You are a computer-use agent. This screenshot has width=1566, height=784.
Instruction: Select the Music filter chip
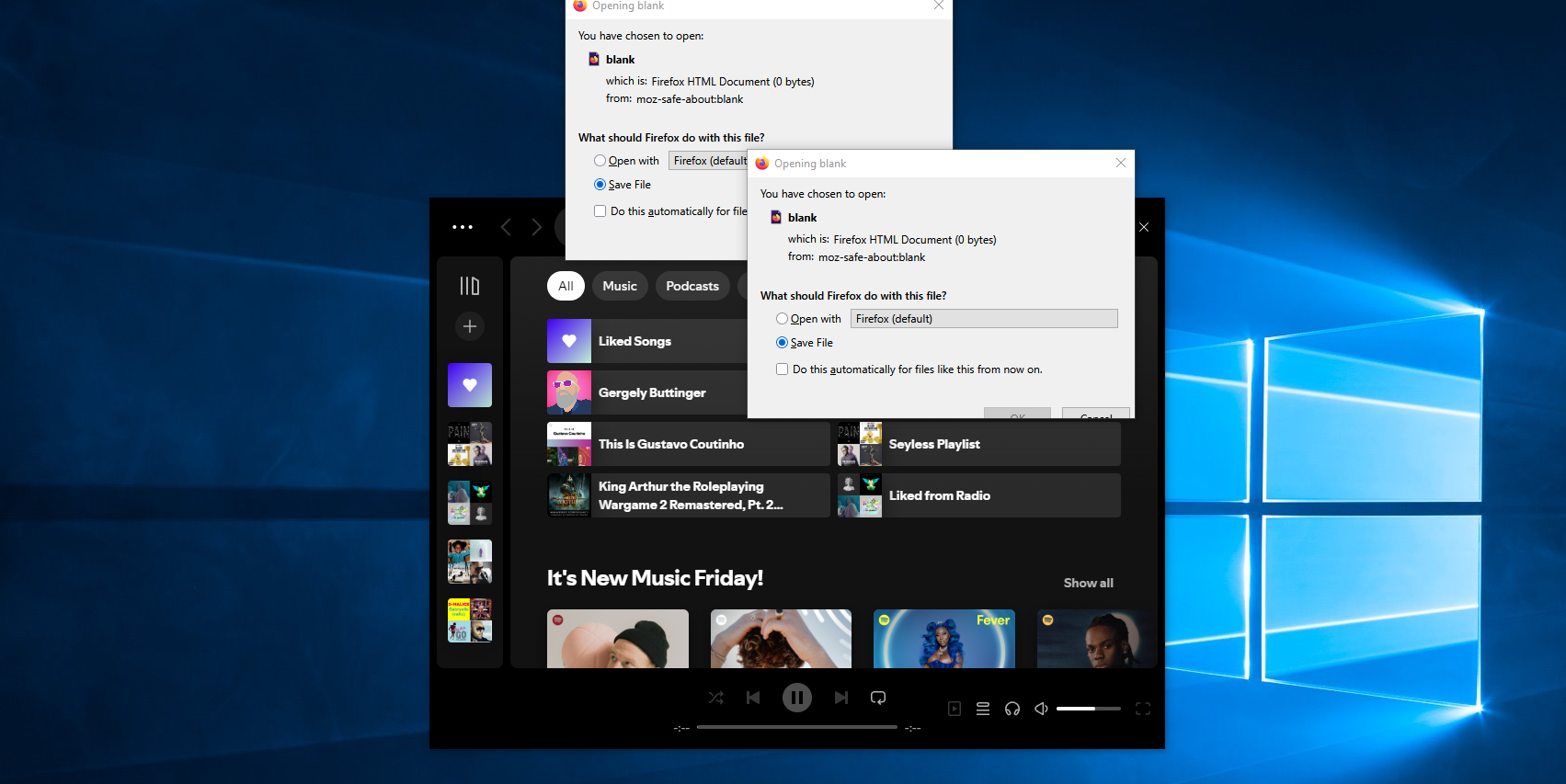(x=620, y=286)
